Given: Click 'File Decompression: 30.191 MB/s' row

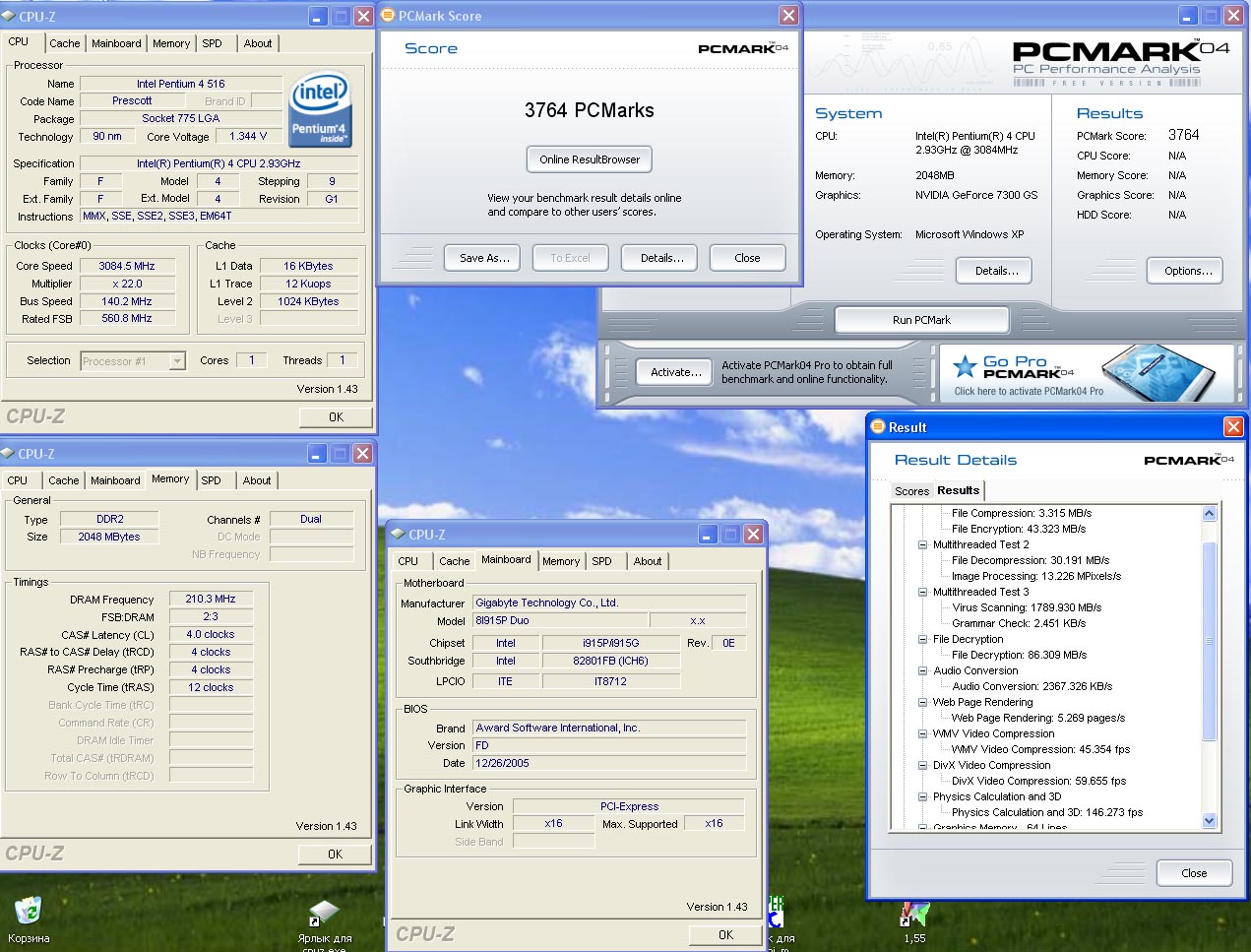Looking at the screenshot, I should (x=1031, y=560).
